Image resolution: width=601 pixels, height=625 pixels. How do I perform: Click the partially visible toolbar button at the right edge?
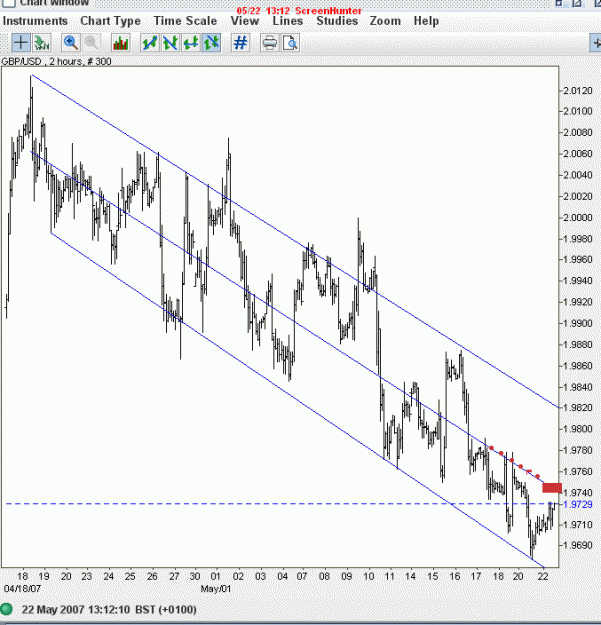(595, 43)
